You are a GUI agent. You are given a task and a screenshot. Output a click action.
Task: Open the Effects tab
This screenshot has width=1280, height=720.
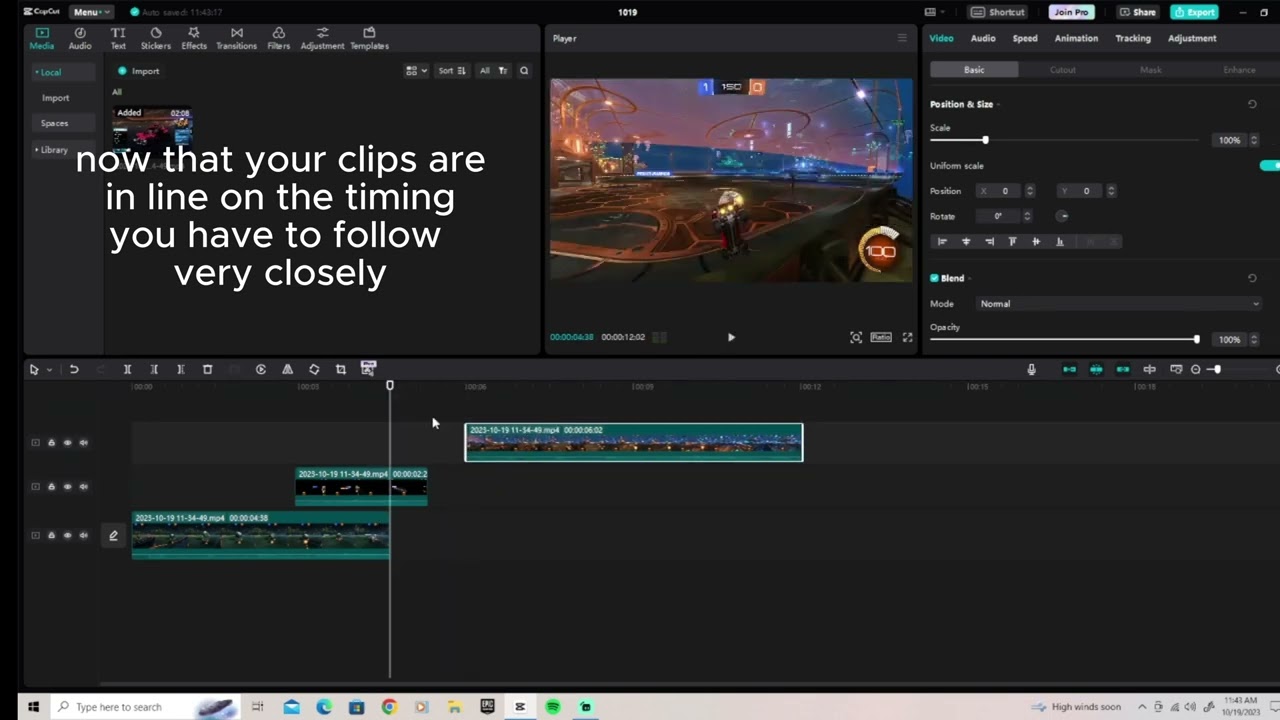[x=194, y=38]
